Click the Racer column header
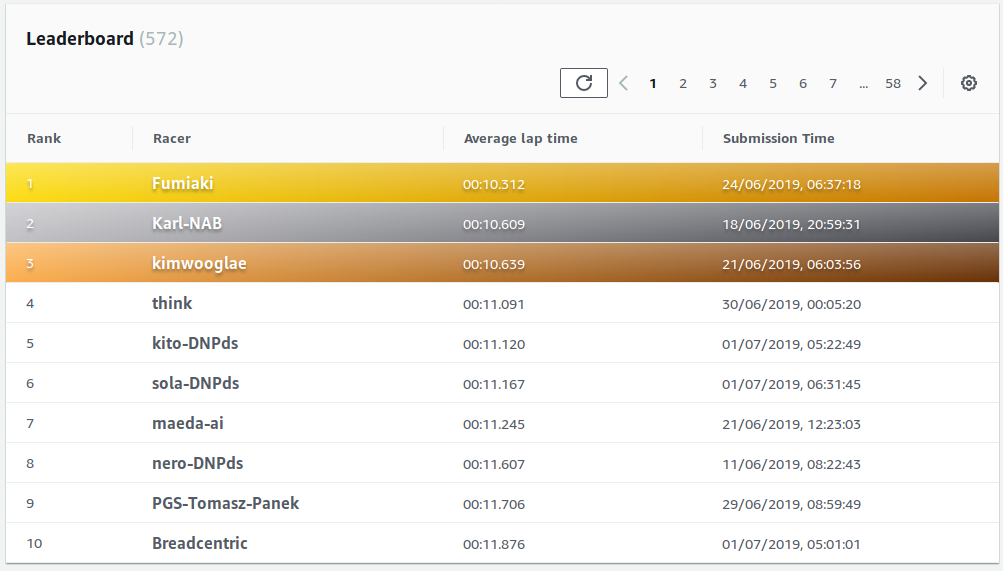 click(171, 138)
